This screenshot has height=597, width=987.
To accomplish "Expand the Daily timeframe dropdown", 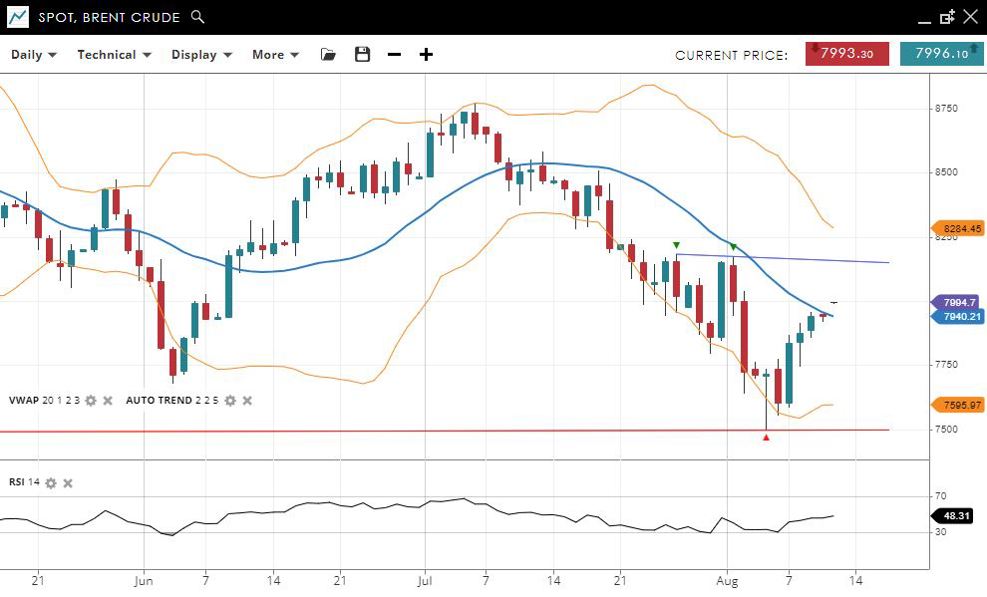I will tap(33, 55).
